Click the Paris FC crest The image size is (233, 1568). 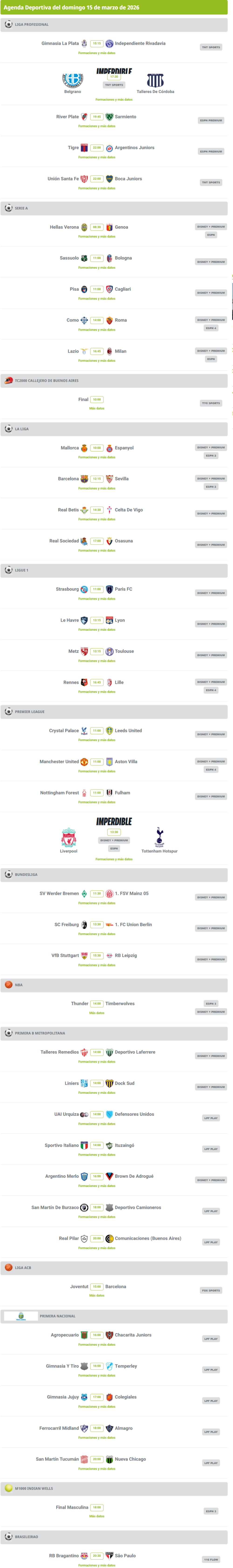[110, 589]
